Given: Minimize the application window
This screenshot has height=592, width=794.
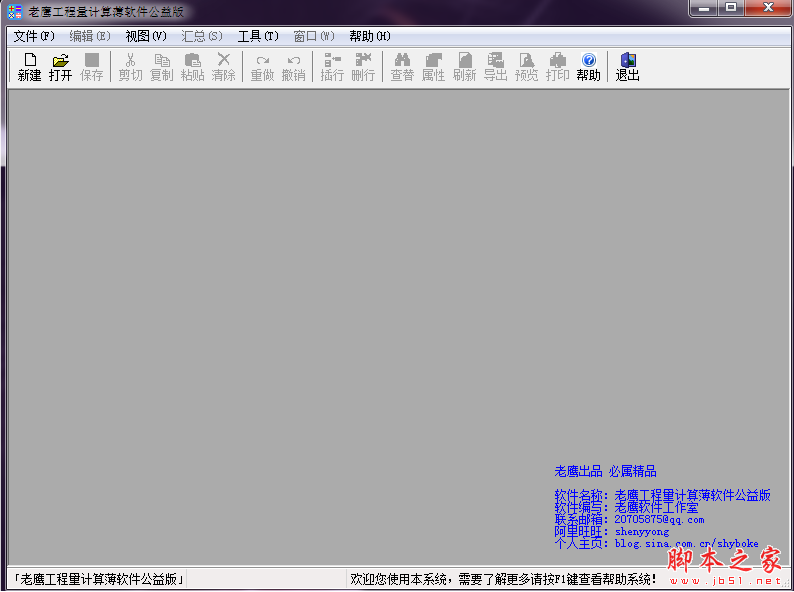Looking at the screenshot, I should (704, 8).
